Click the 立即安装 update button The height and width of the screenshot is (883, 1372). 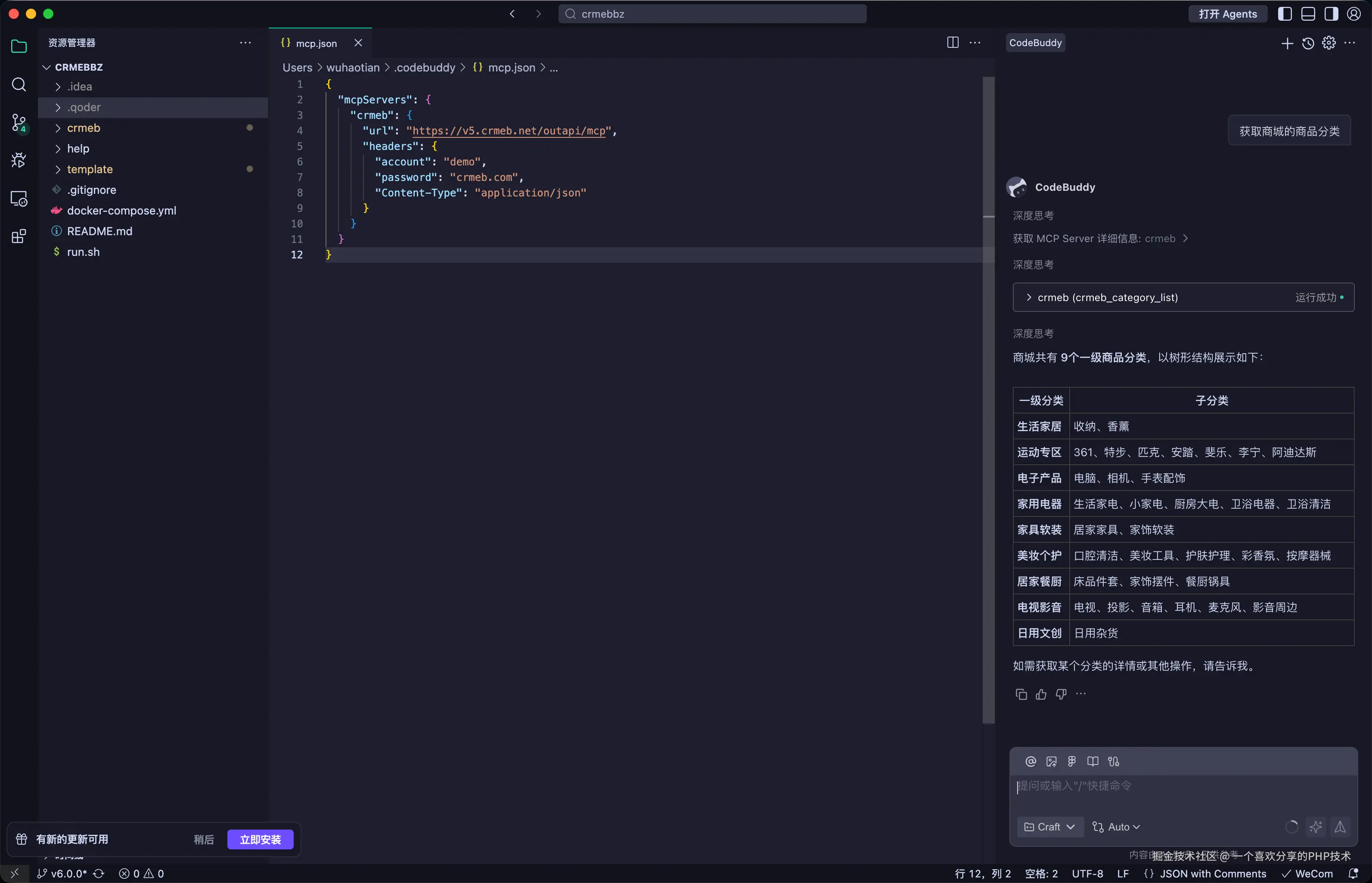tap(260, 839)
